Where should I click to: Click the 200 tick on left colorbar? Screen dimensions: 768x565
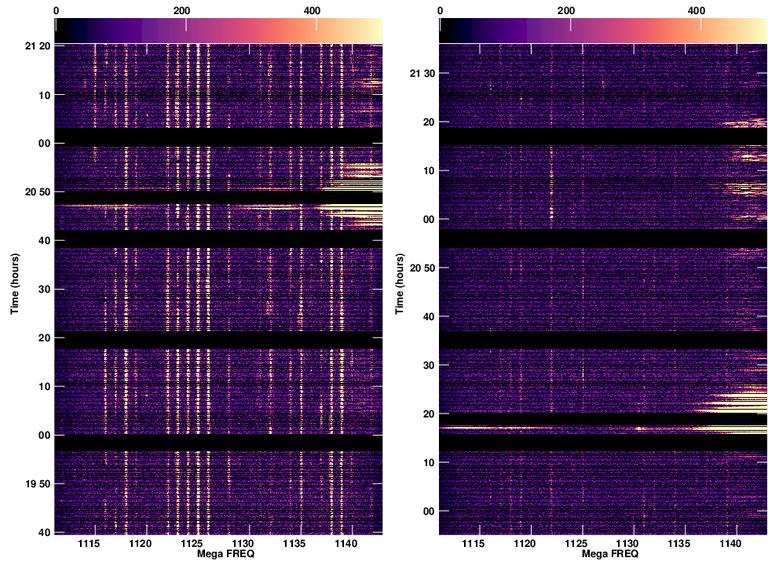(182, 10)
